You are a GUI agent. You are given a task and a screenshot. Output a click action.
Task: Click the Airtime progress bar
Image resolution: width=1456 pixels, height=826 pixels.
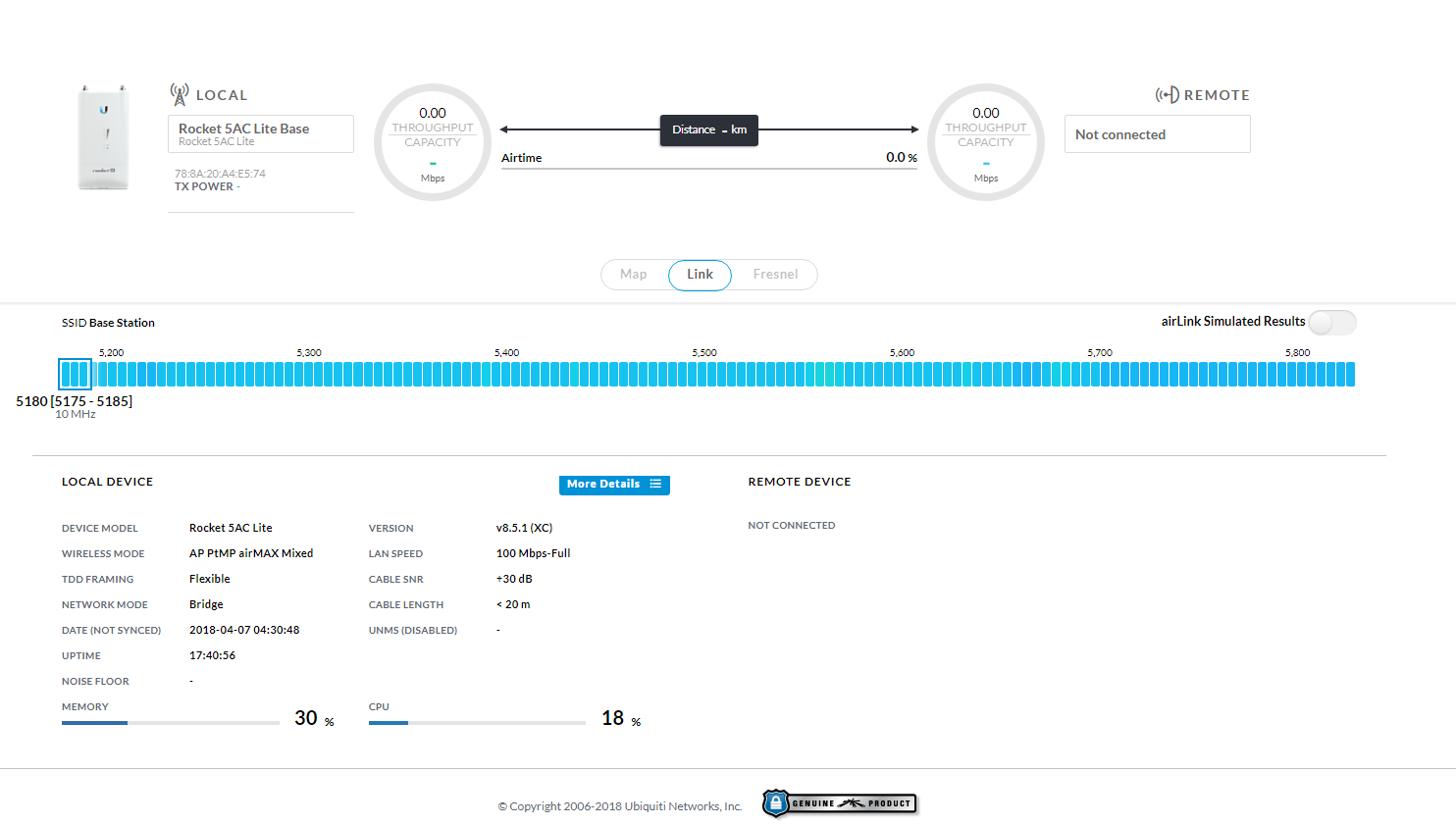pos(709,169)
